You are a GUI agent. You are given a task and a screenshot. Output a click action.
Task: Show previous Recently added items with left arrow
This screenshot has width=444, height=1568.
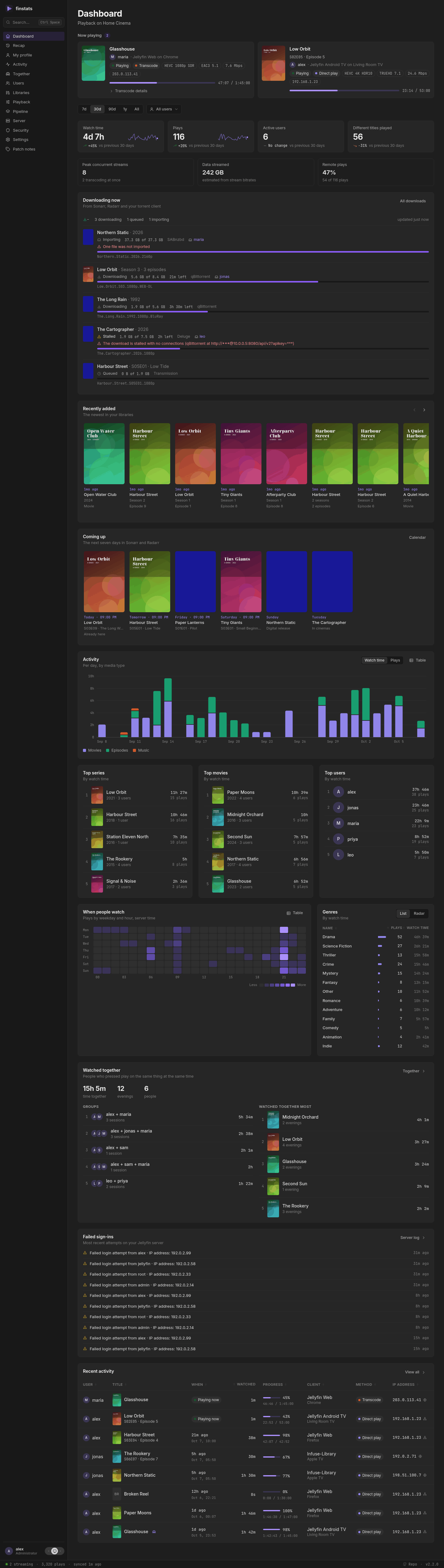414,410
